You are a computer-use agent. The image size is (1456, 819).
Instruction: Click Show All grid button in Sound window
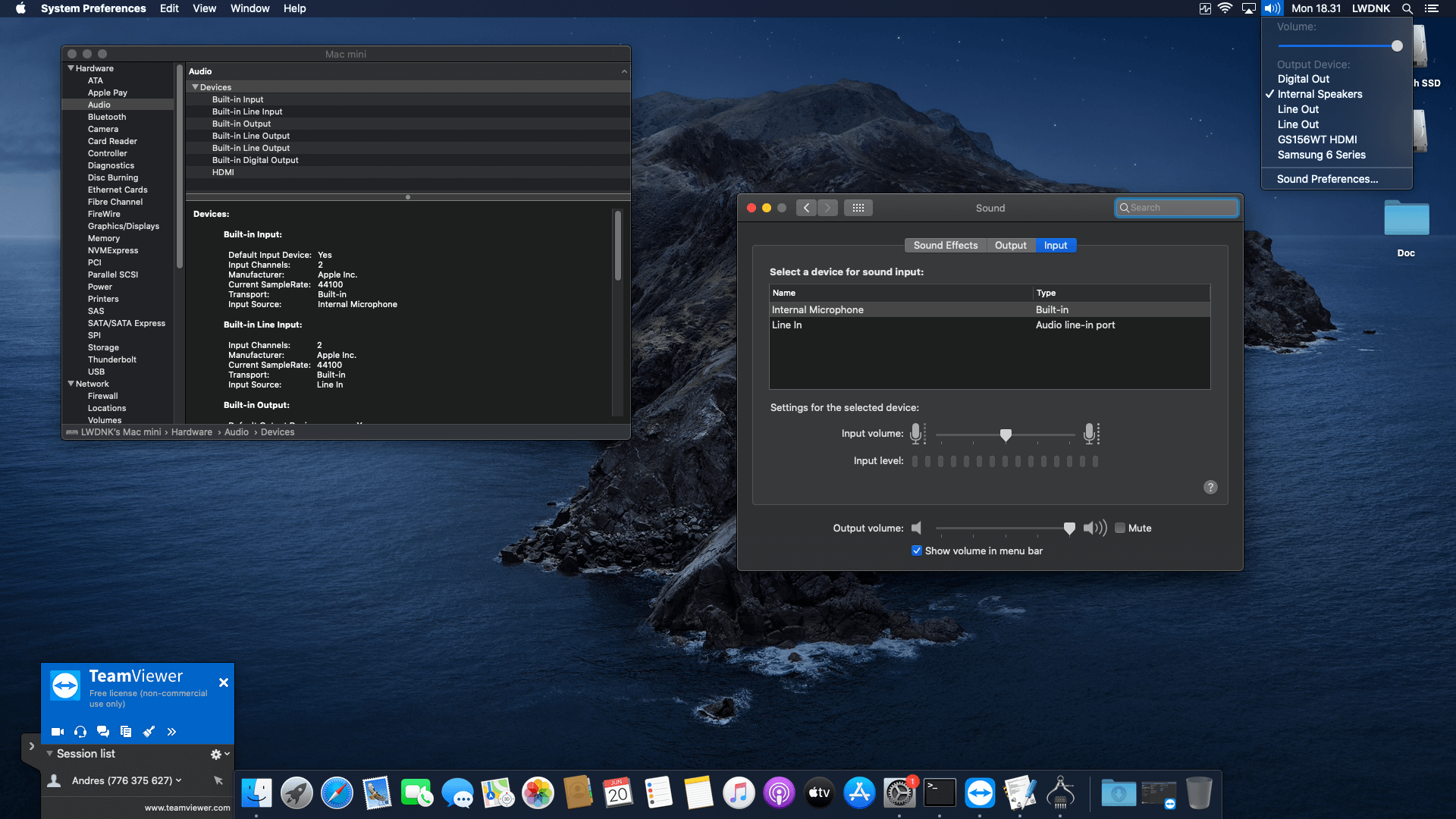click(x=858, y=208)
